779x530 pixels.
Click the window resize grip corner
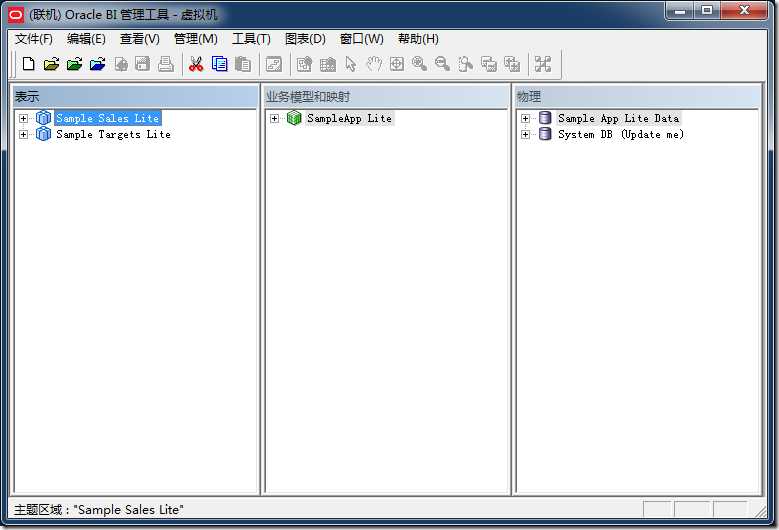pos(761,511)
